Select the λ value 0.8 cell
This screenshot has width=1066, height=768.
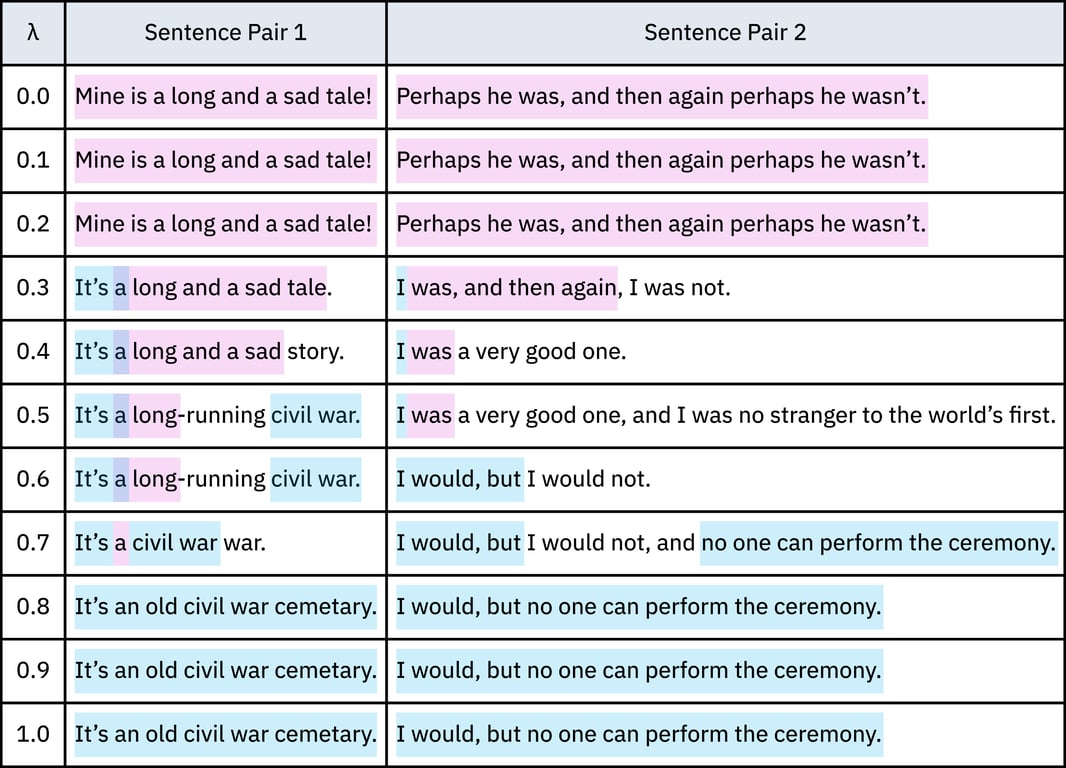click(x=33, y=606)
